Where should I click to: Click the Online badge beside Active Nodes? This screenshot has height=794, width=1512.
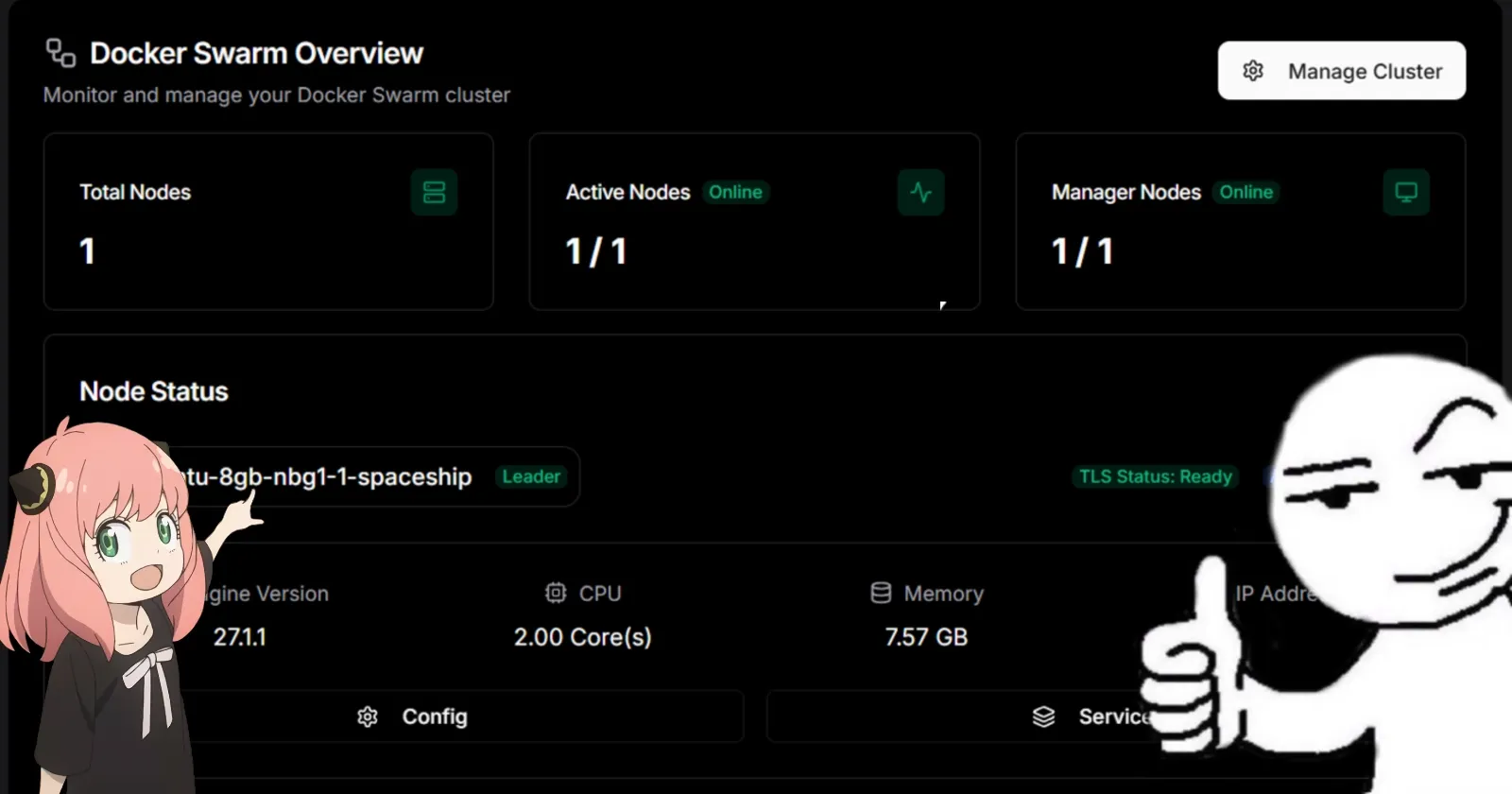click(735, 192)
